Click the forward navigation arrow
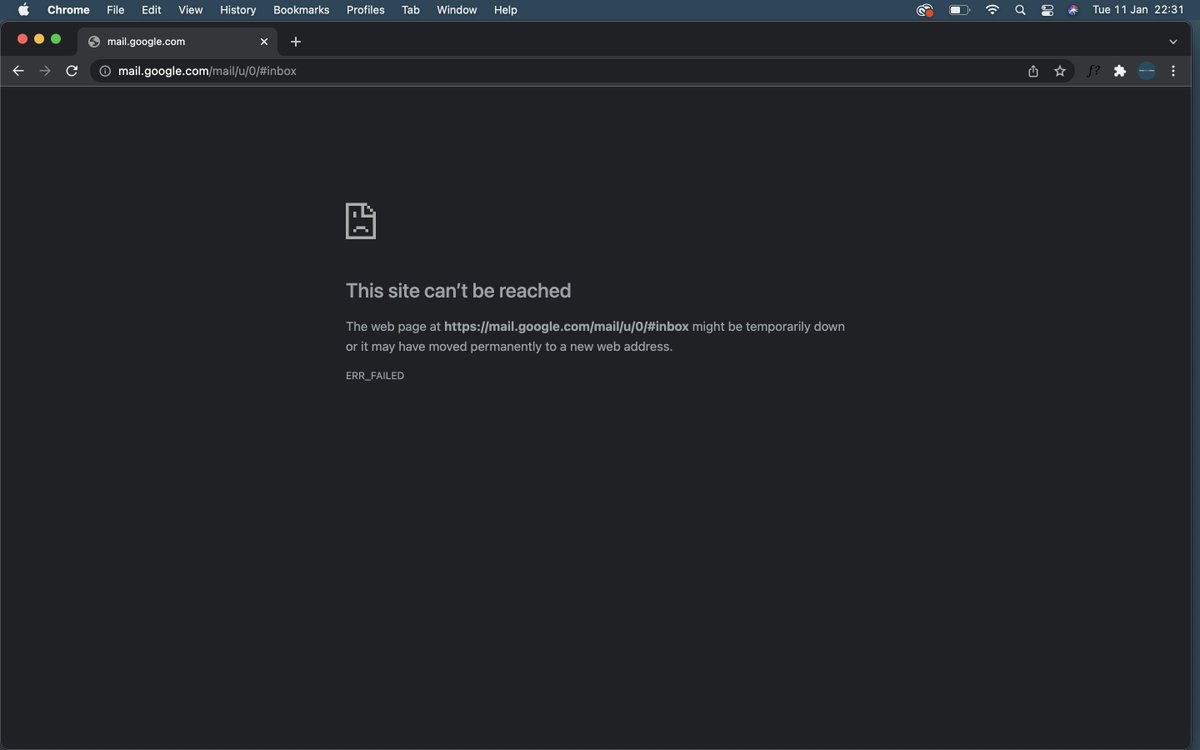The width and height of the screenshot is (1200, 750). (44, 71)
